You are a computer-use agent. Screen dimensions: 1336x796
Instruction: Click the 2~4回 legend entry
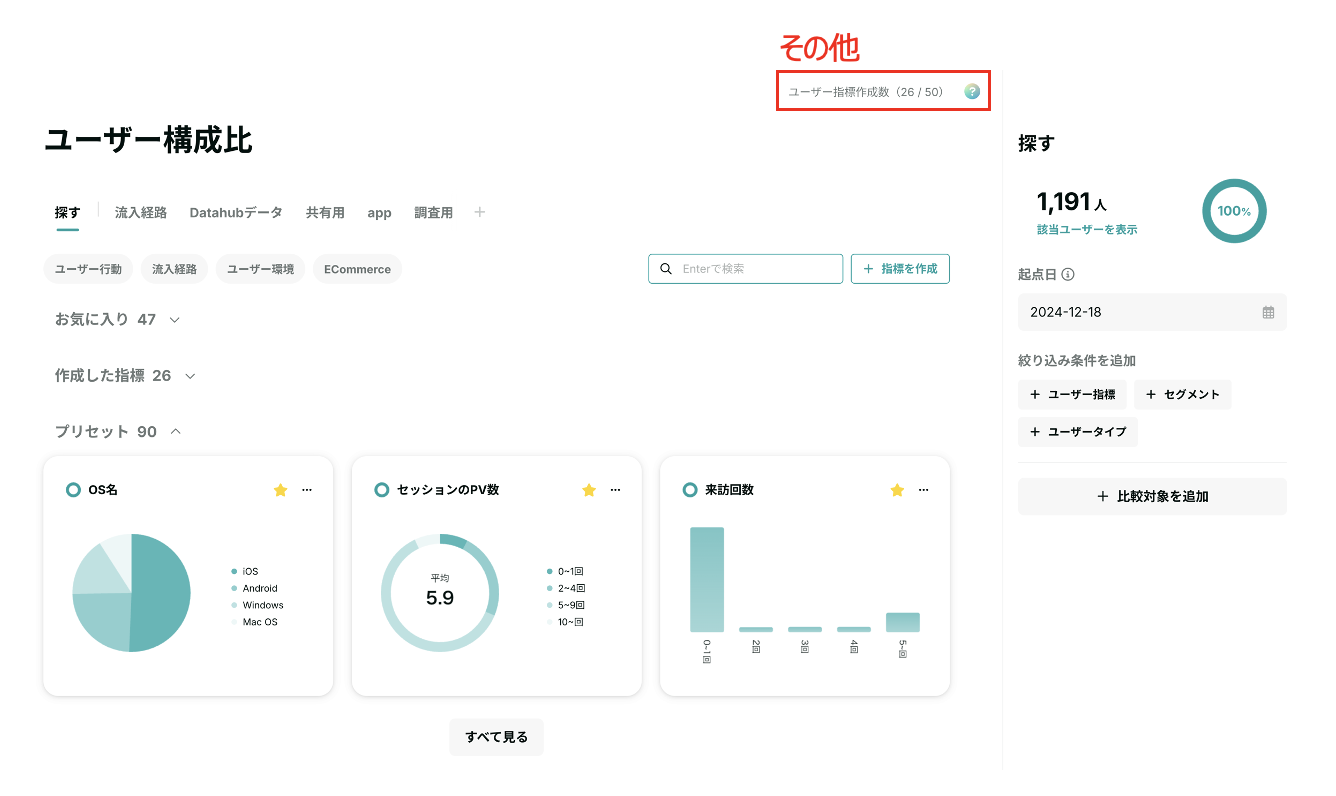point(565,589)
